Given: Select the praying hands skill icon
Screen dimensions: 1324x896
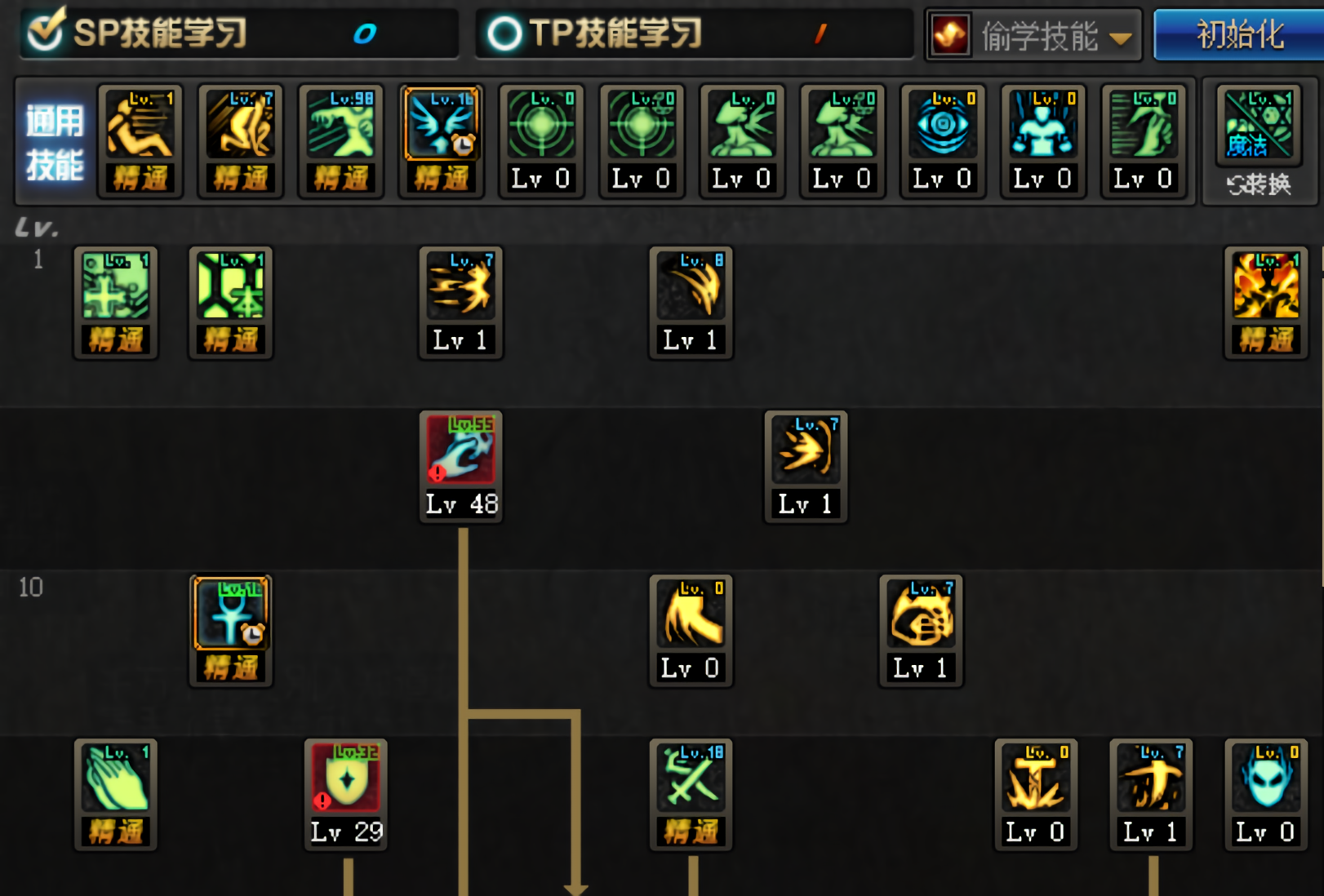Looking at the screenshot, I should [x=116, y=794].
